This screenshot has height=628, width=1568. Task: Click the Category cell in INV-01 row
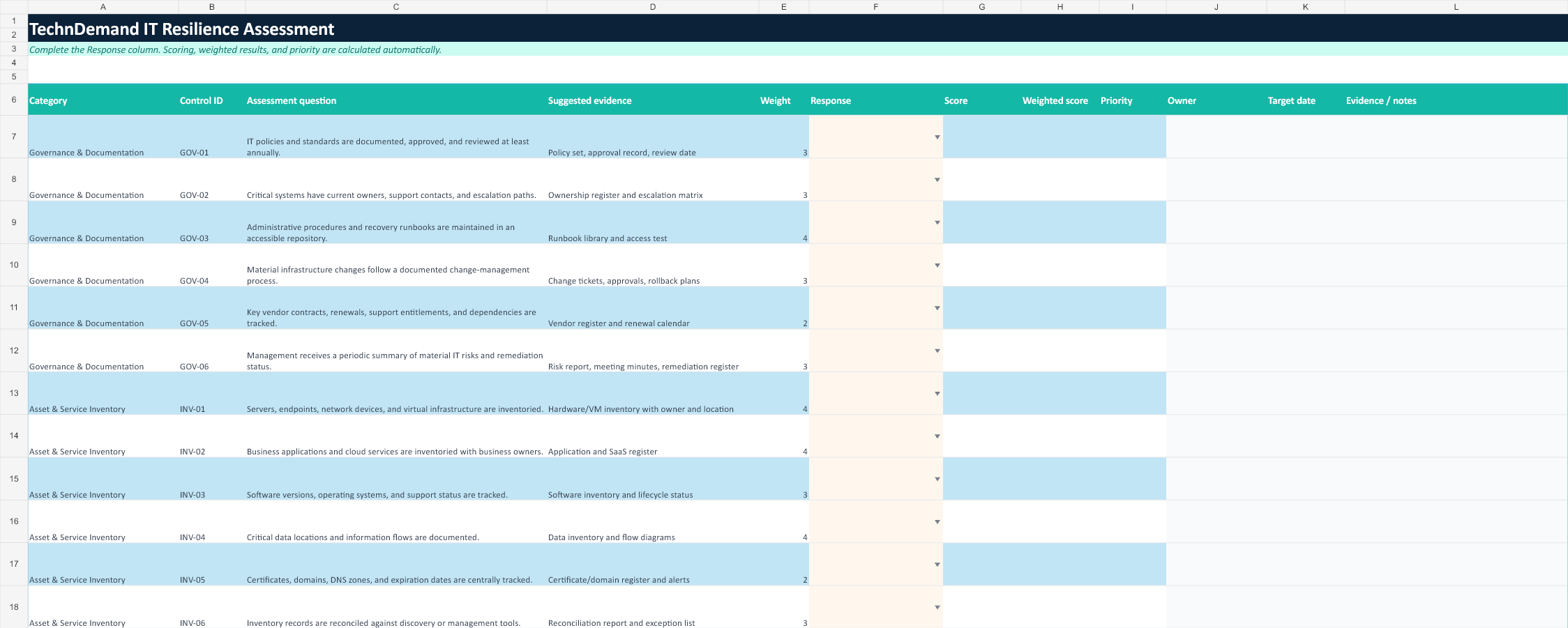tap(103, 393)
